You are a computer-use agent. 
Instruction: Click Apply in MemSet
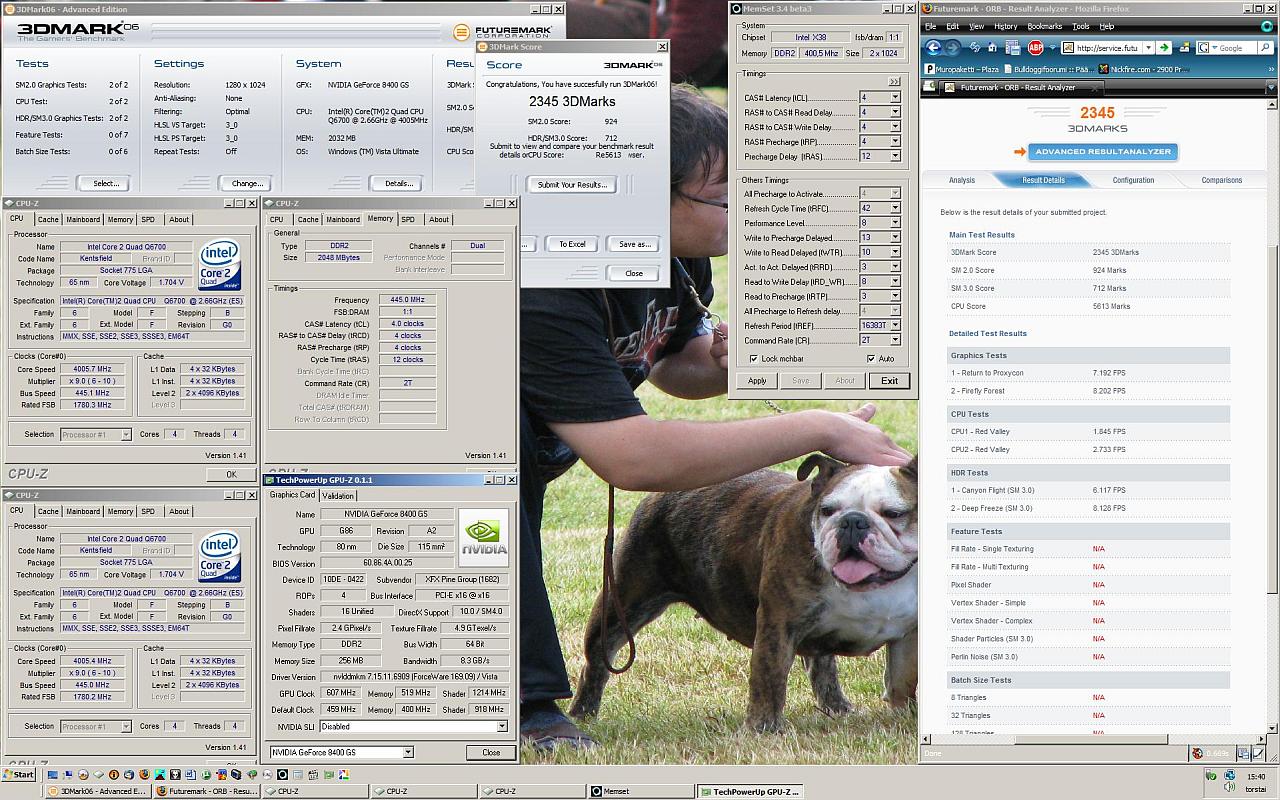click(x=757, y=380)
